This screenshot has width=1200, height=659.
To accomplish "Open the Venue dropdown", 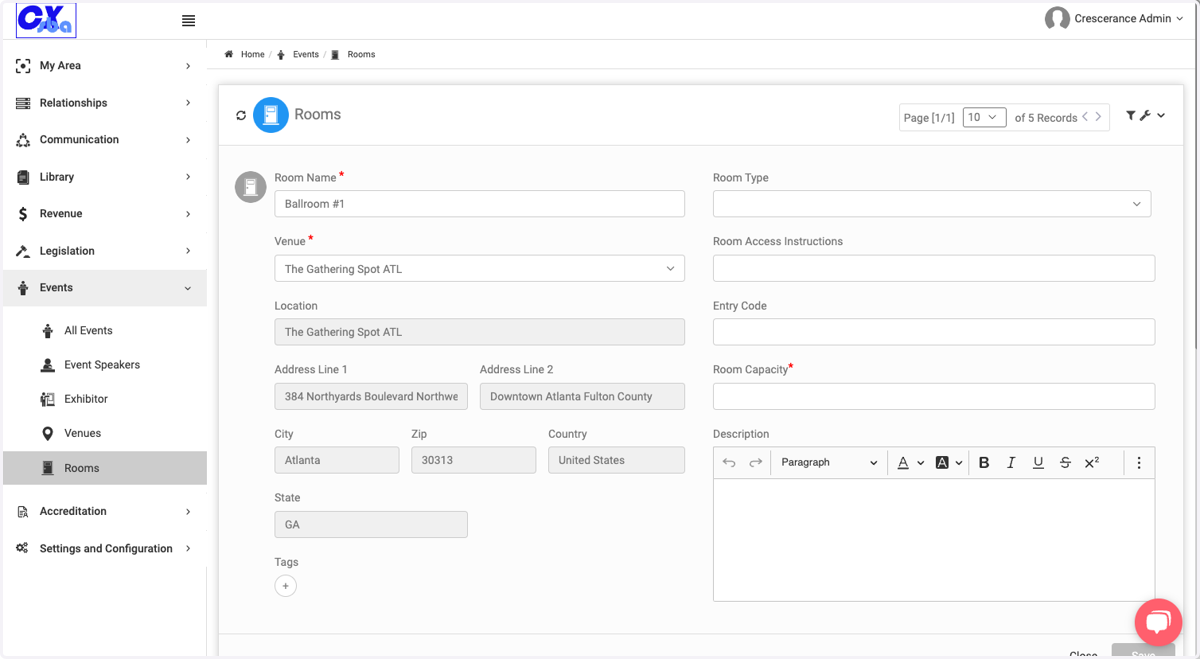I will point(480,269).
